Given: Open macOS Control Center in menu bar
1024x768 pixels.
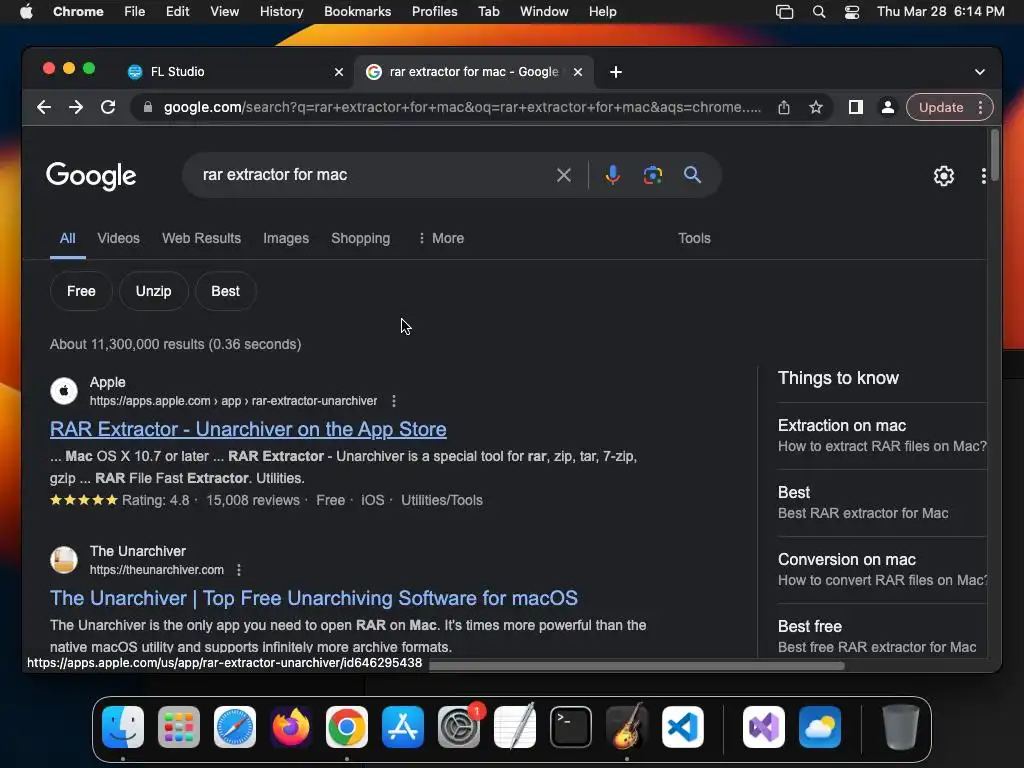Looking at the screenshot, I should [852, 12].
